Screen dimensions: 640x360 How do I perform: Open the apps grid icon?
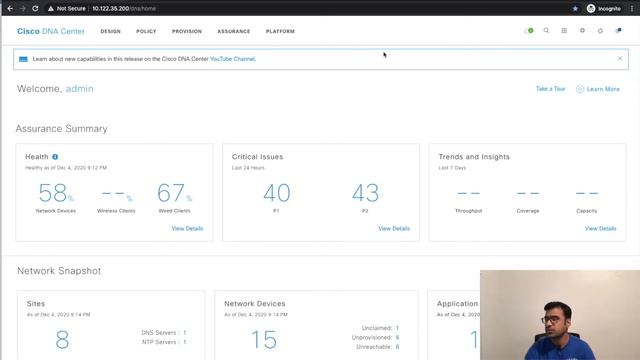point(564,31)
